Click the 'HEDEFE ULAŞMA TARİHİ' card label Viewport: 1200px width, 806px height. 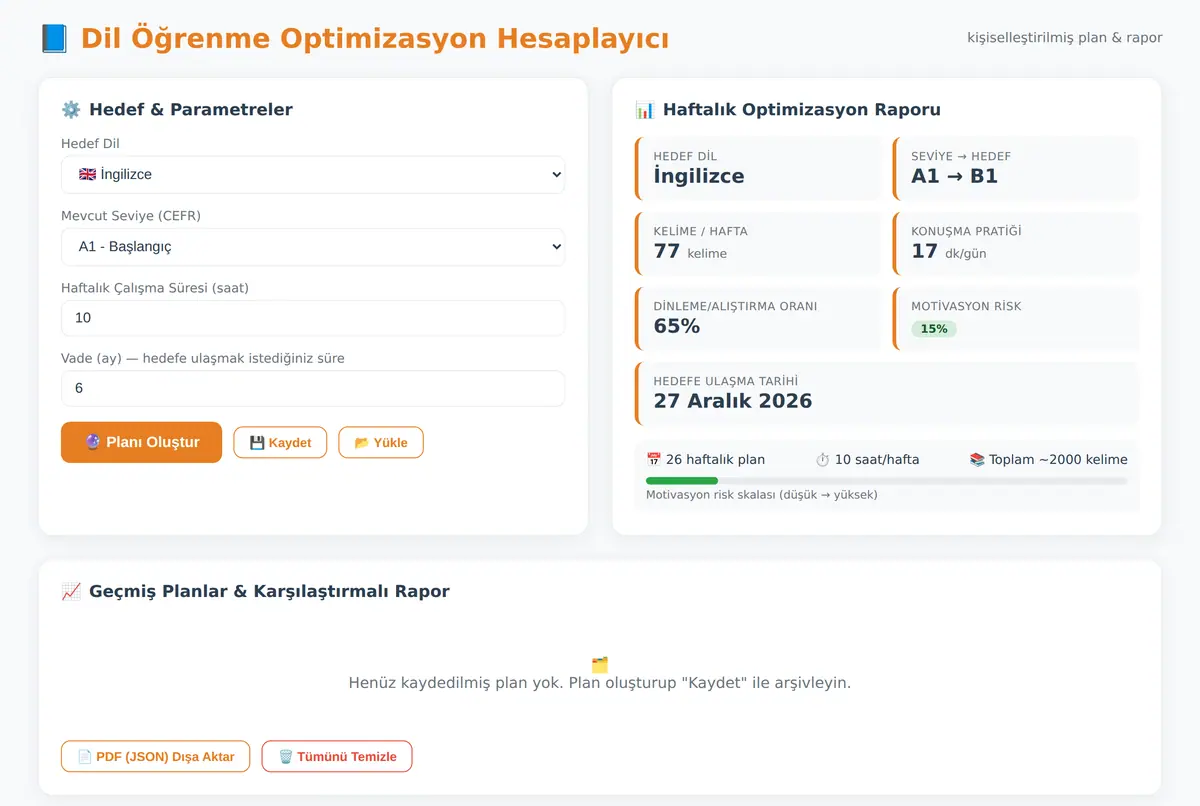coord(725,381)
